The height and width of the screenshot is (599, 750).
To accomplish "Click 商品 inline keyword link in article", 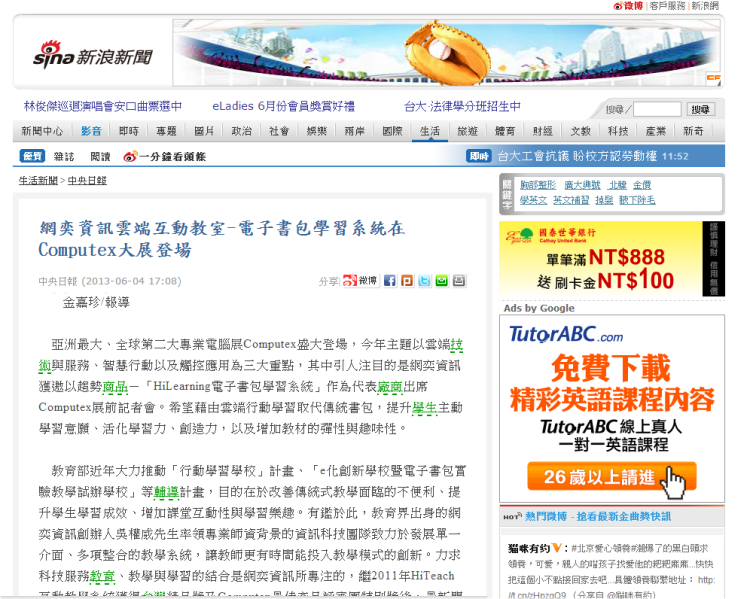I will 115,387.
